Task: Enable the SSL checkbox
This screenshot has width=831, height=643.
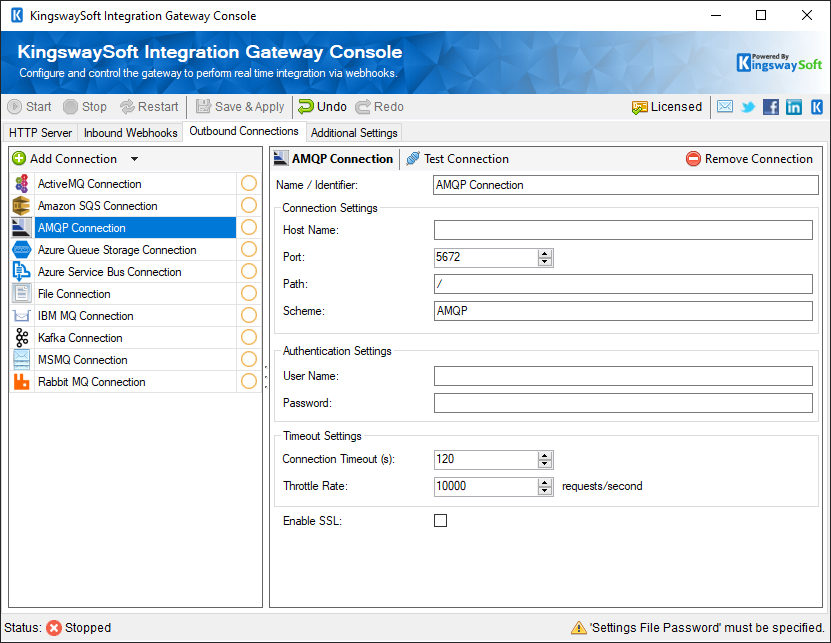Action: [x=440, y=521]
